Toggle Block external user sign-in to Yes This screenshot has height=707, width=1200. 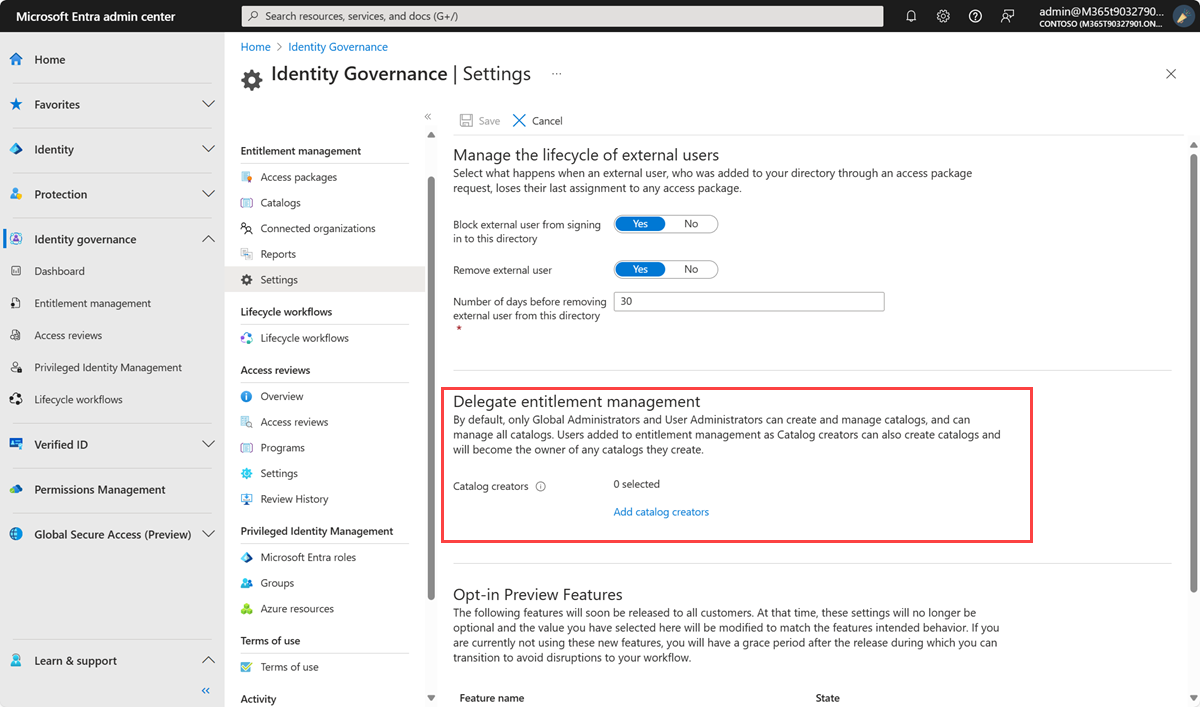point(640,223)
